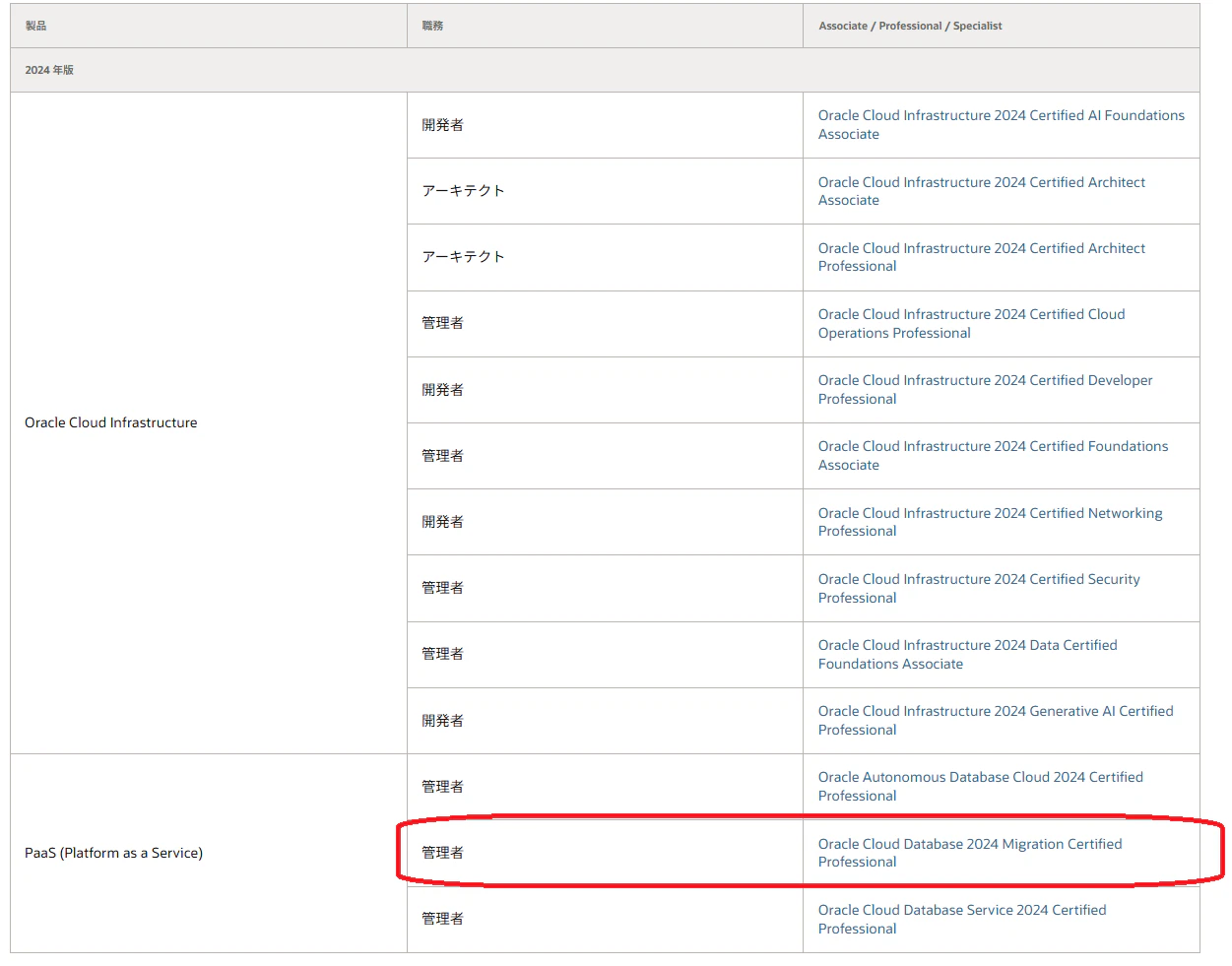The image size is (1232, 966).
Task: Open the OCI 2024 Certified Foundations Associate link
Action: click(x=993, y=455)
